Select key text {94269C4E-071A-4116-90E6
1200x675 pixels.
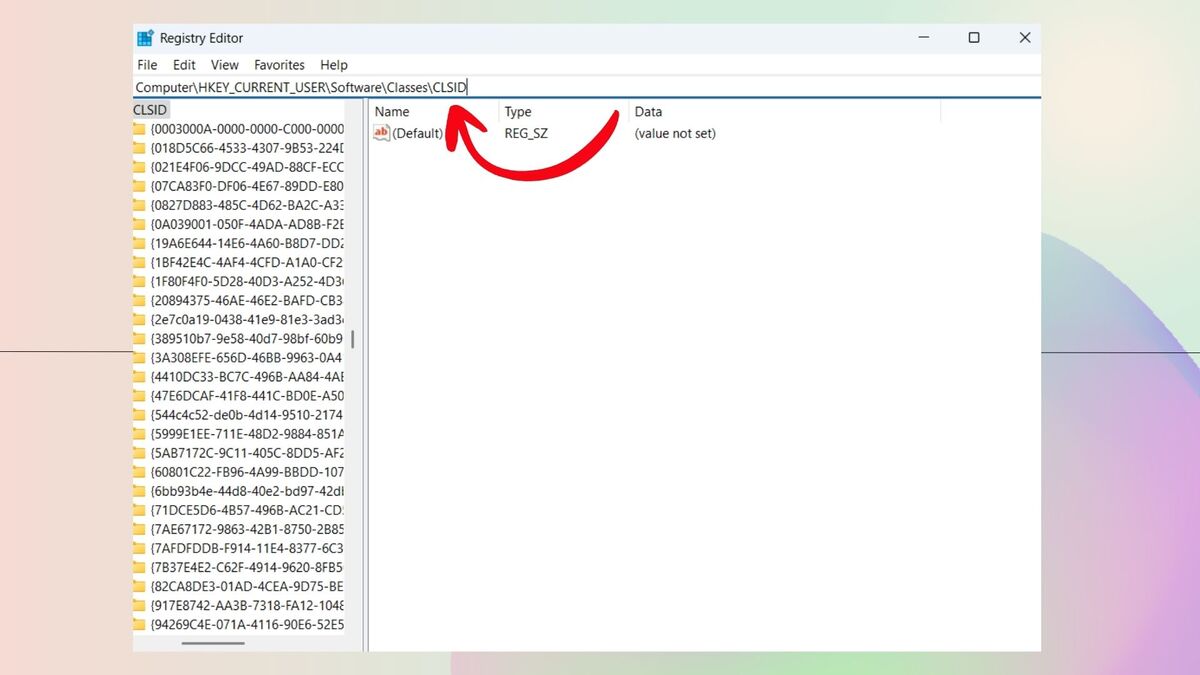pos(247,624)
